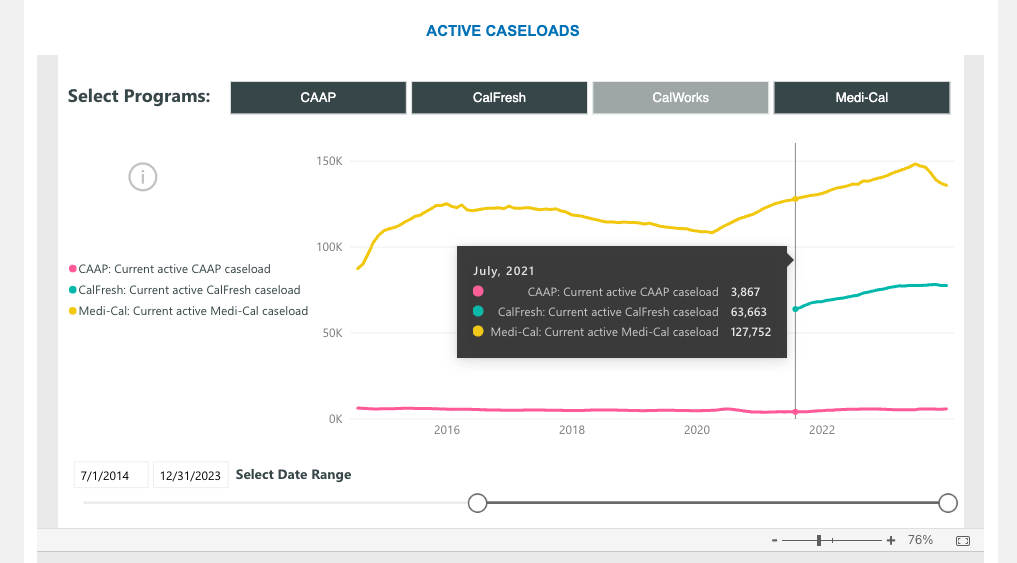Image resolution: width=1017 pixels, height=563 pixels.
Task: Click the 76% zoom percentage label
Action: click(x=920, y=540)
